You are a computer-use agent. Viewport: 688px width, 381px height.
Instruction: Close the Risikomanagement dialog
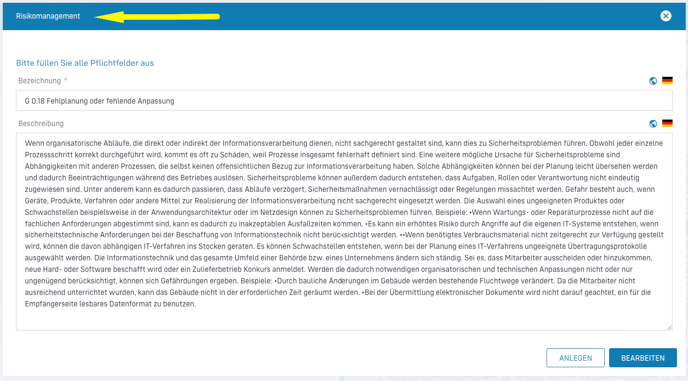coord(666,16)
